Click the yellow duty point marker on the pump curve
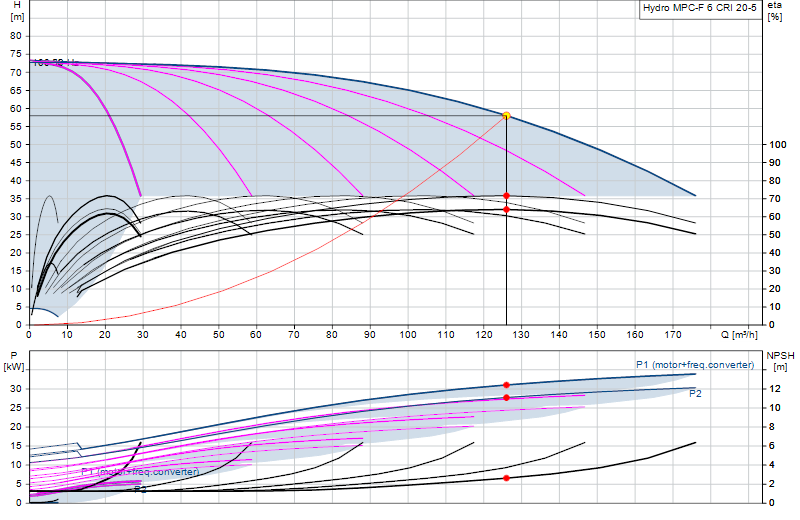The height and width of the screenshot is (520, 800). (506, 116)
